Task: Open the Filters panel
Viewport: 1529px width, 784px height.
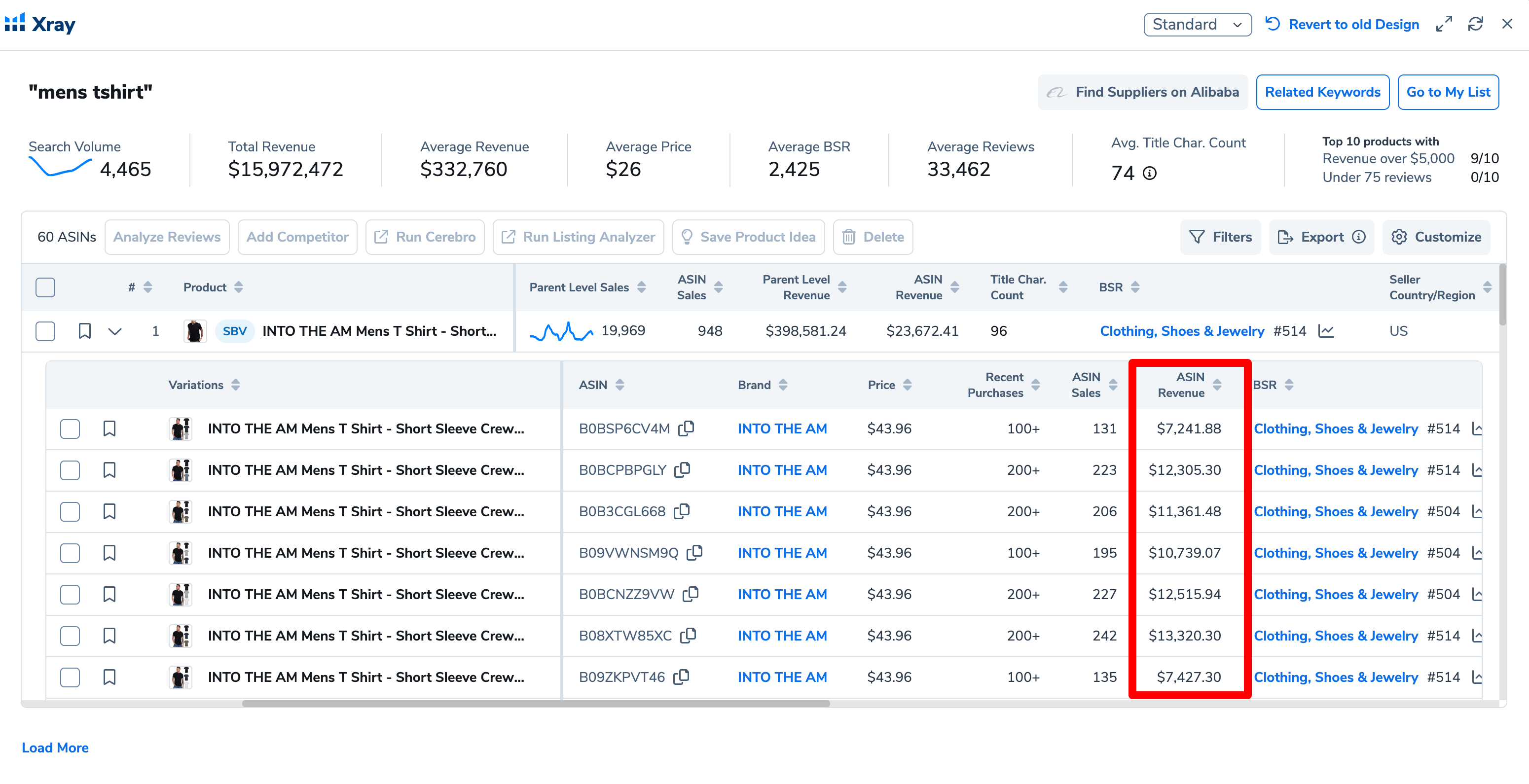Action: pyautogui.click(x=1220, y=237)
